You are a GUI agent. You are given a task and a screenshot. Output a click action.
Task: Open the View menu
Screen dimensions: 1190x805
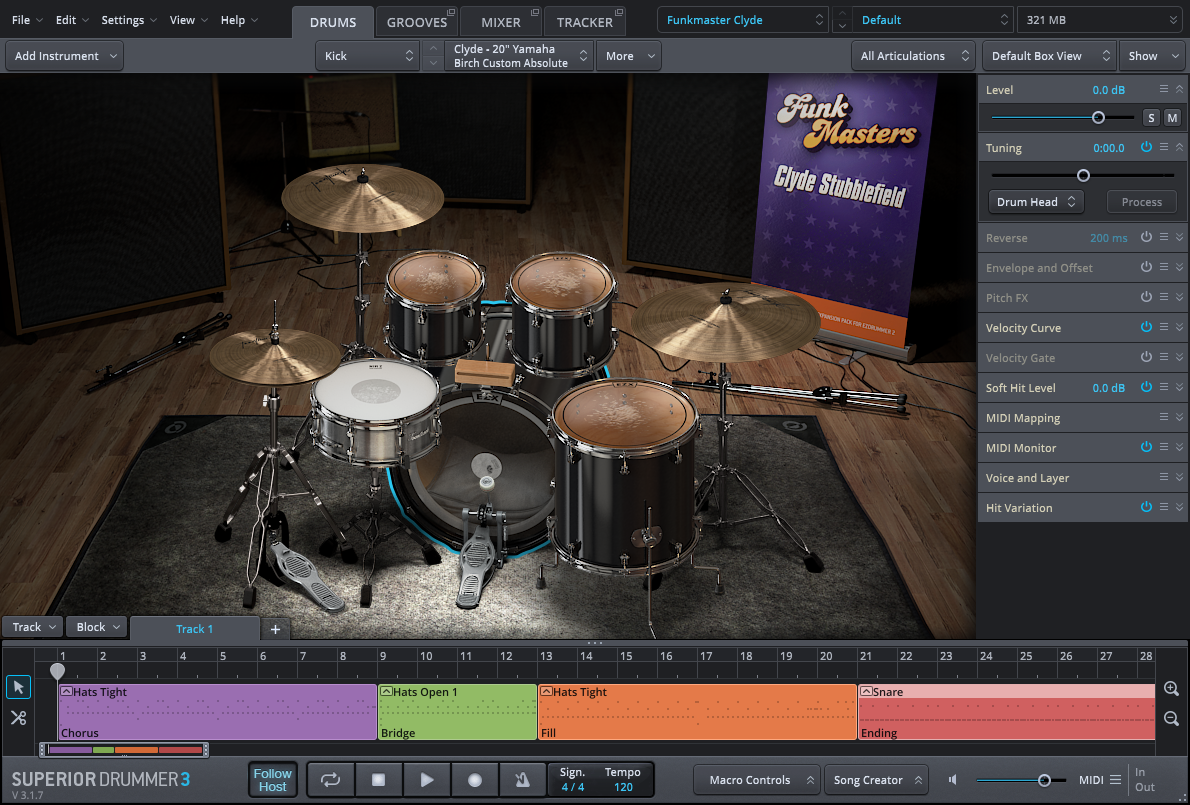pyautogui.click(x=188, y=20)
